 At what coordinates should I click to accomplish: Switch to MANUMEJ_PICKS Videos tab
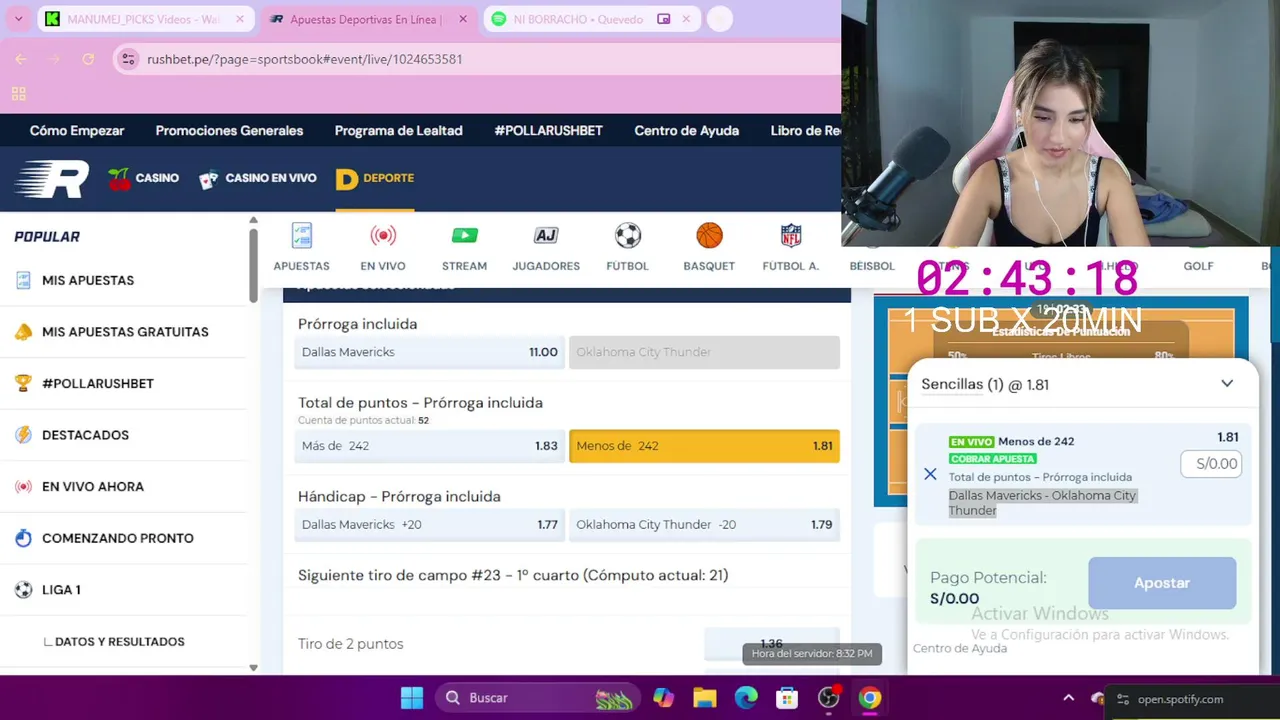(145, 19)
